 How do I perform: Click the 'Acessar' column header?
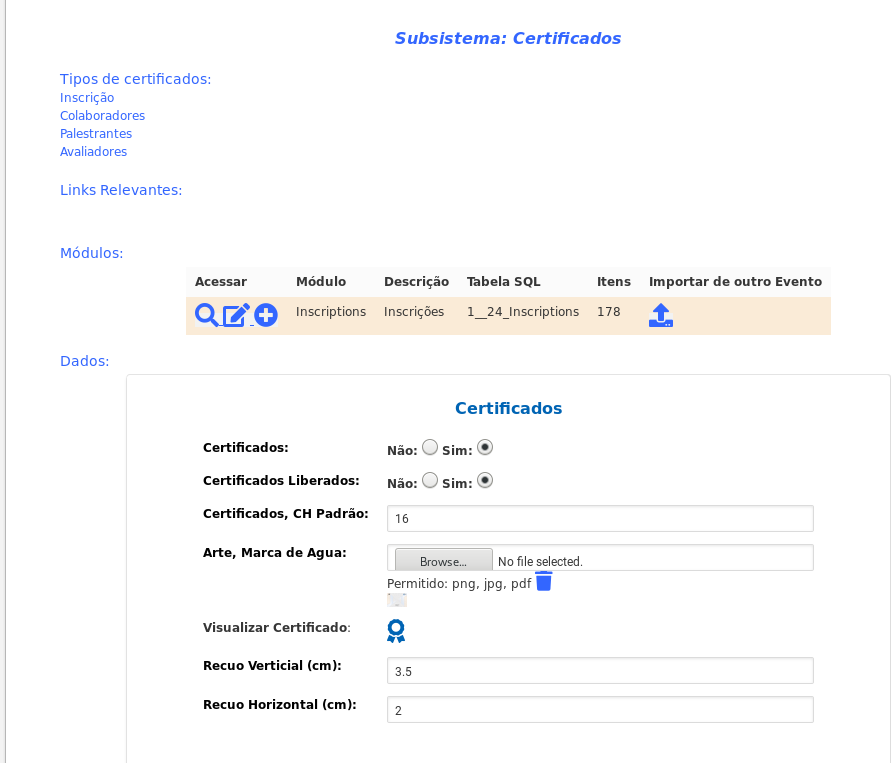coord(221,282)
